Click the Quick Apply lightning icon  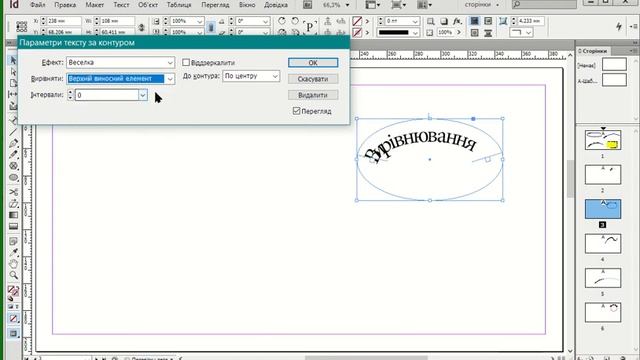[619, 26]
